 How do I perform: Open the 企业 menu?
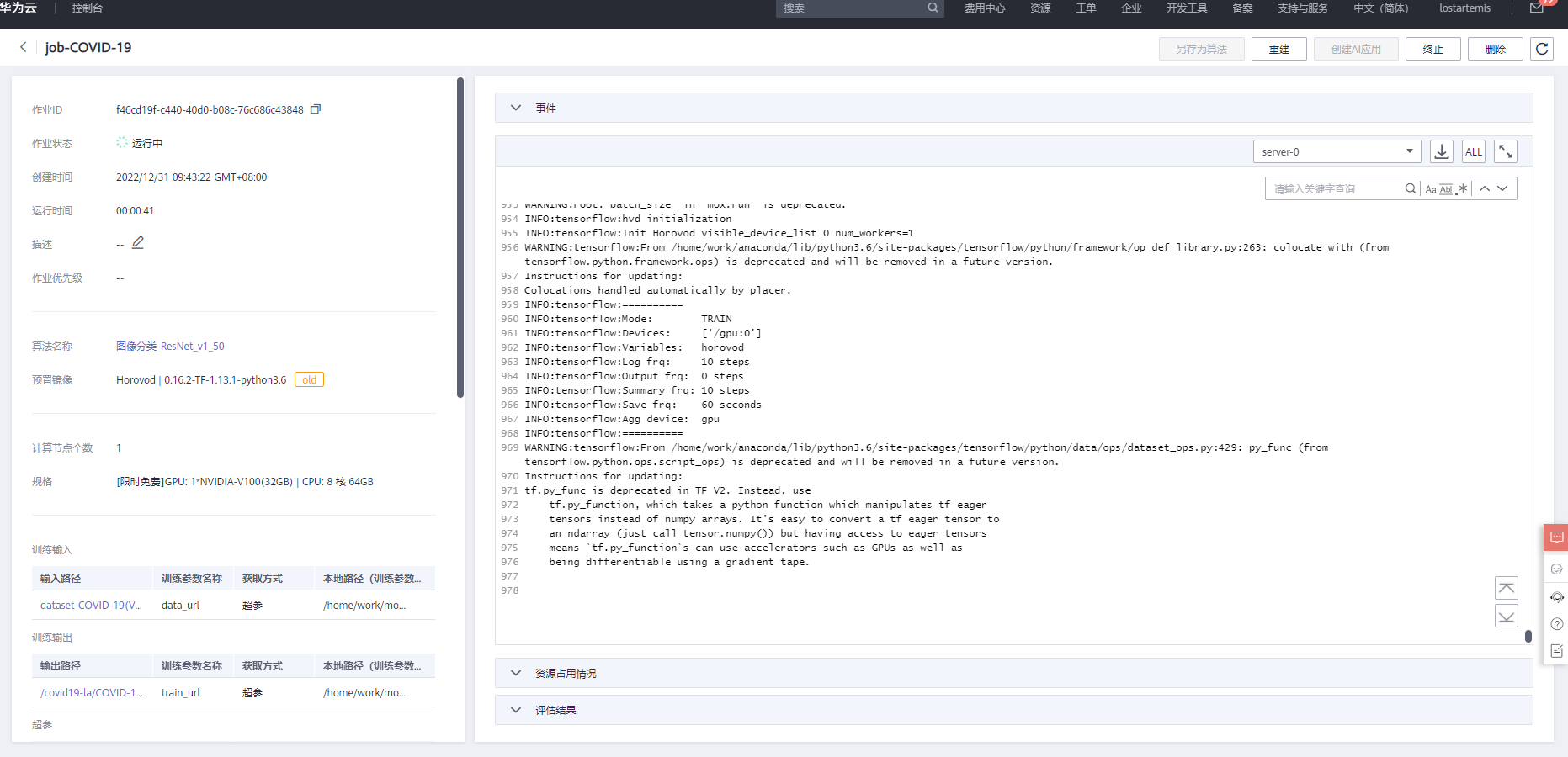[1131, 8]
